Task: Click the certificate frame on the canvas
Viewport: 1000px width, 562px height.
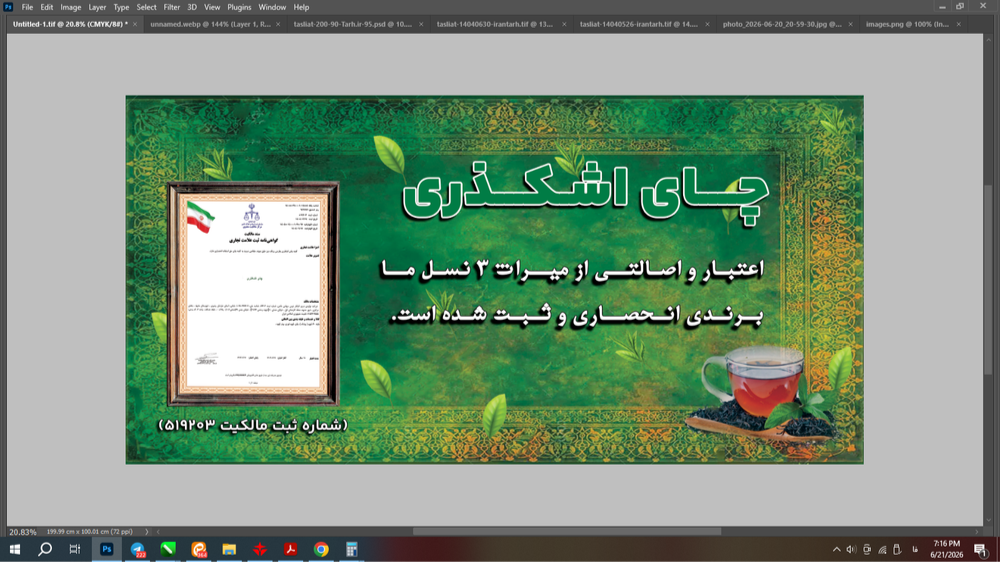Action: pos(253,293)
